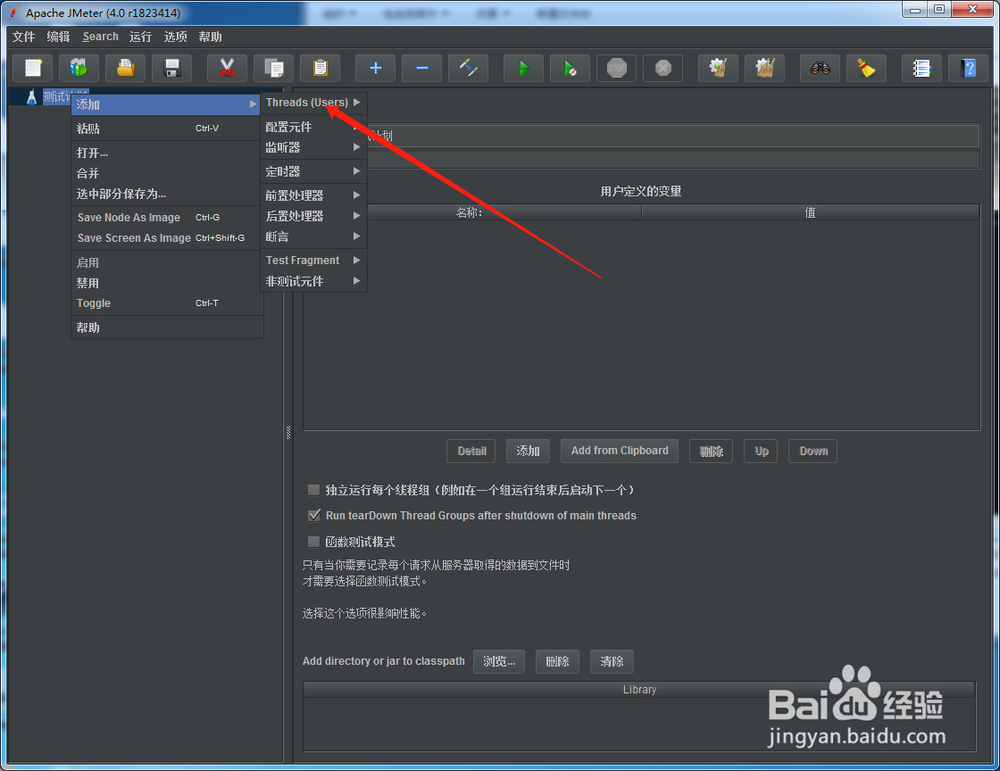Uncheck Run tearDown Thread Groups checkbox
This screenshot has height=771, width=1000.
coord(313,515)
